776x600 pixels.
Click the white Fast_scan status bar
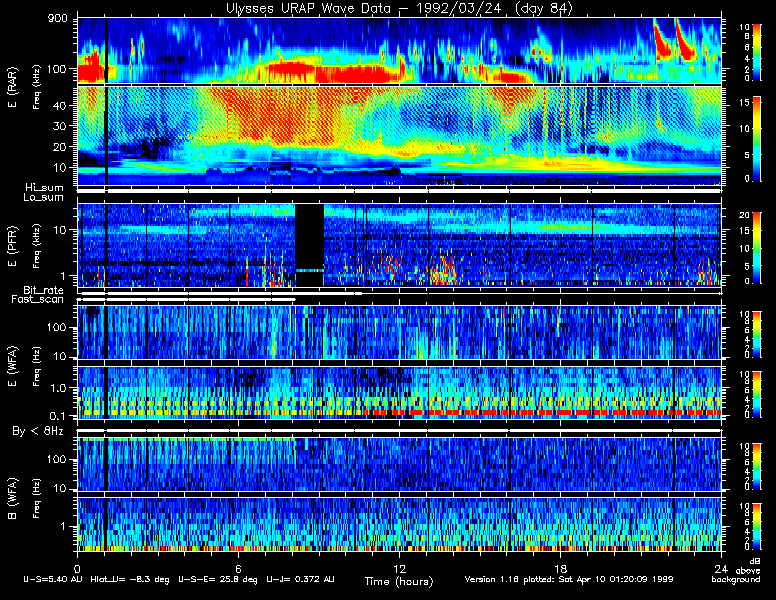(187, 300)
